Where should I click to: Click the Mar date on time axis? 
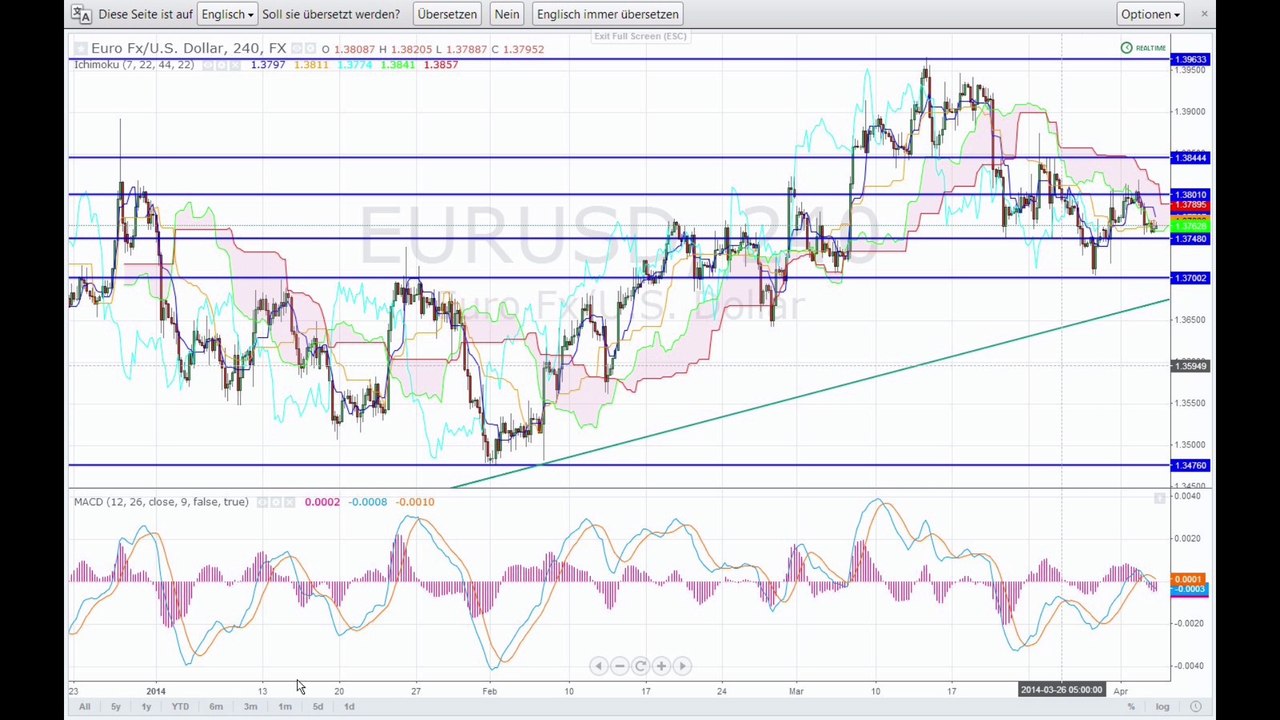point(796,691)
